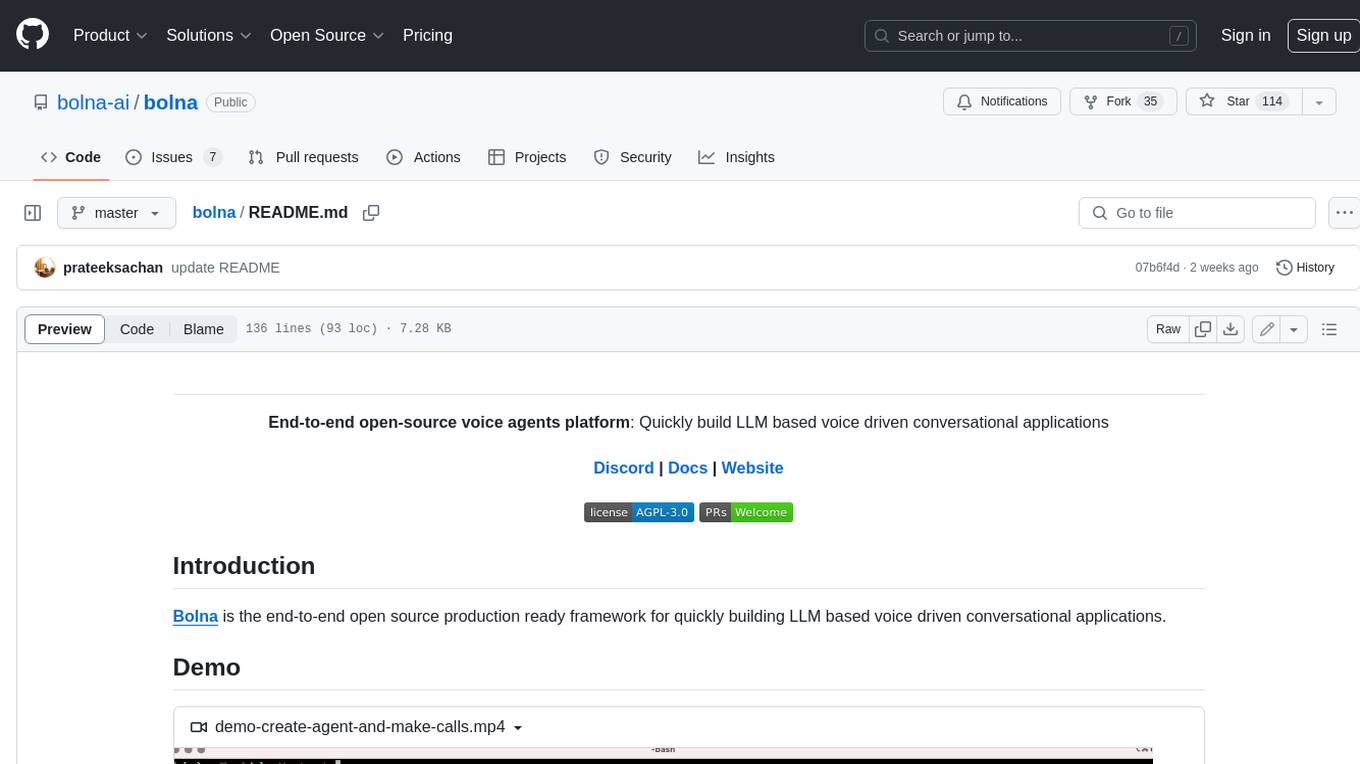1360x764 pixels.
Task: Select the Code view
Action: point(137,329)
